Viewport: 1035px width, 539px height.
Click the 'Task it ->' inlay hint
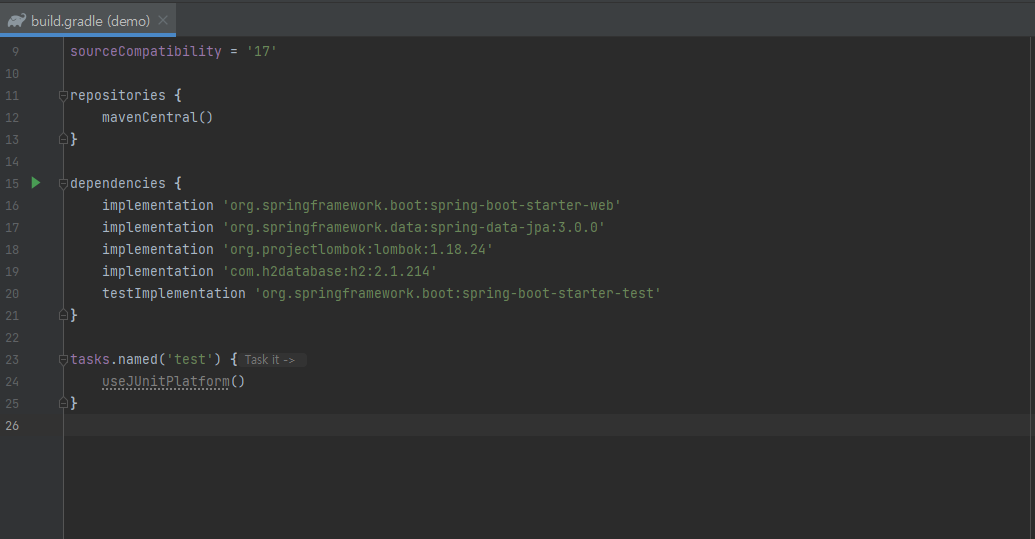271,360
